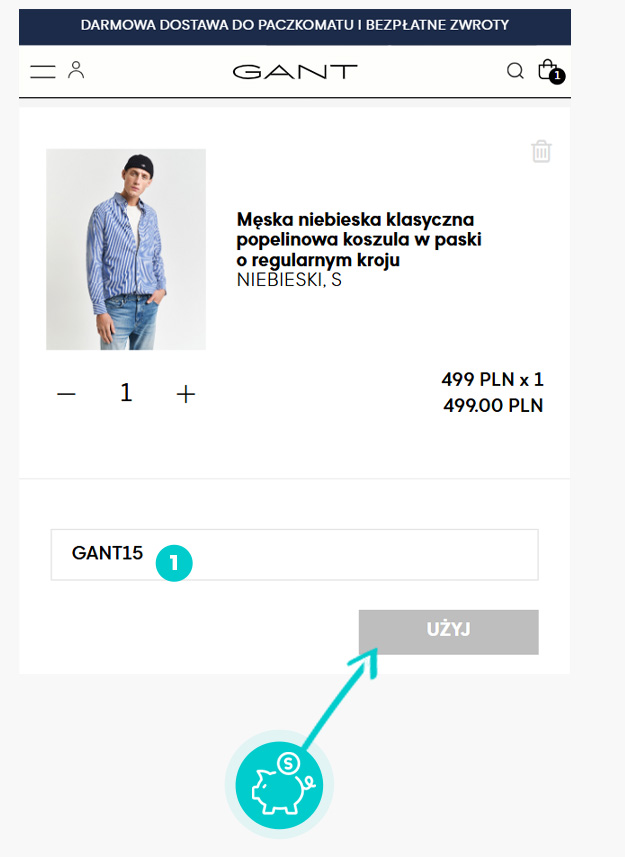
Task: Focus the GANT15 promo code field
Action: pyautogui.click(x=294, y=554)
